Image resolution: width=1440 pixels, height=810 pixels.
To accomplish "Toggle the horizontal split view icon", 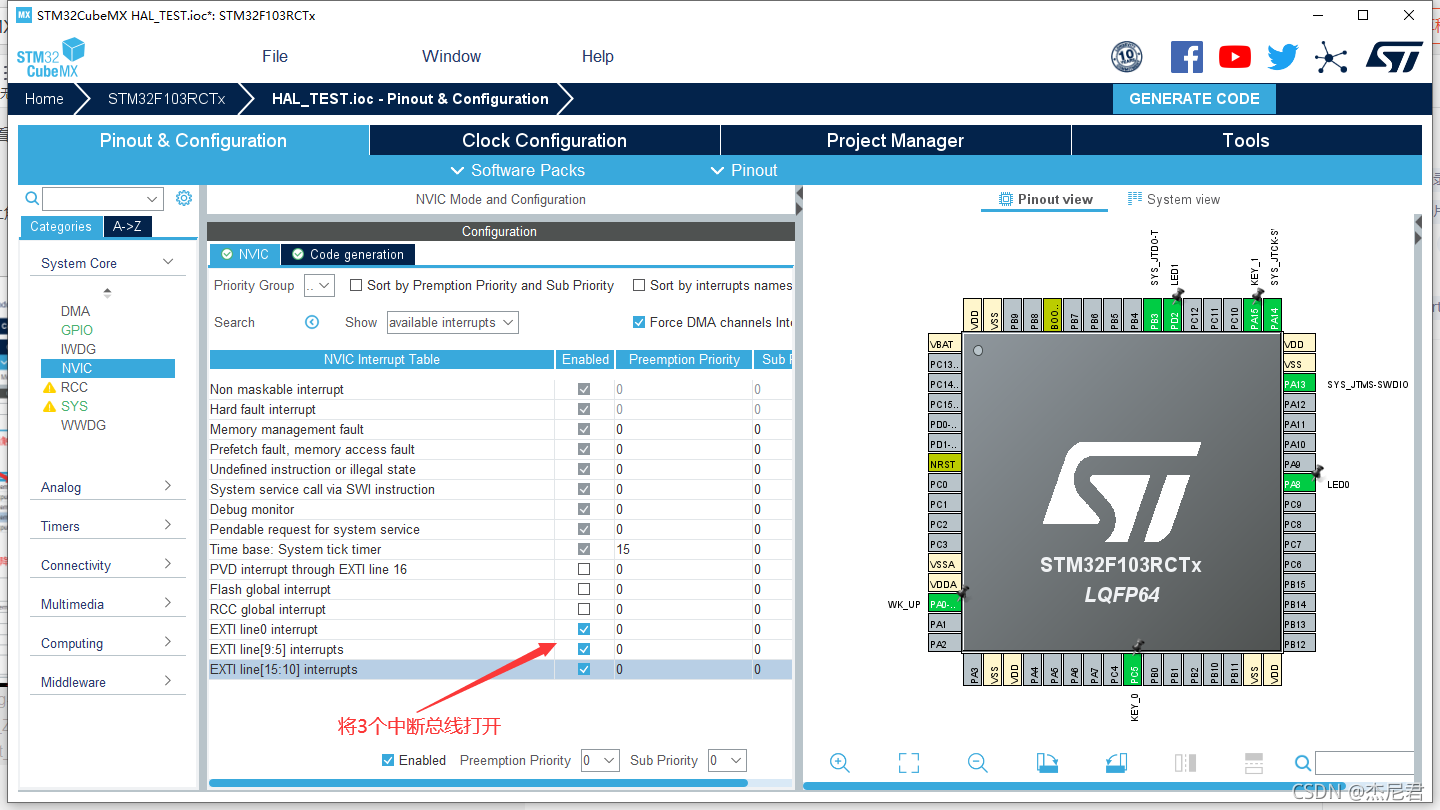I will click(1254, 763).
